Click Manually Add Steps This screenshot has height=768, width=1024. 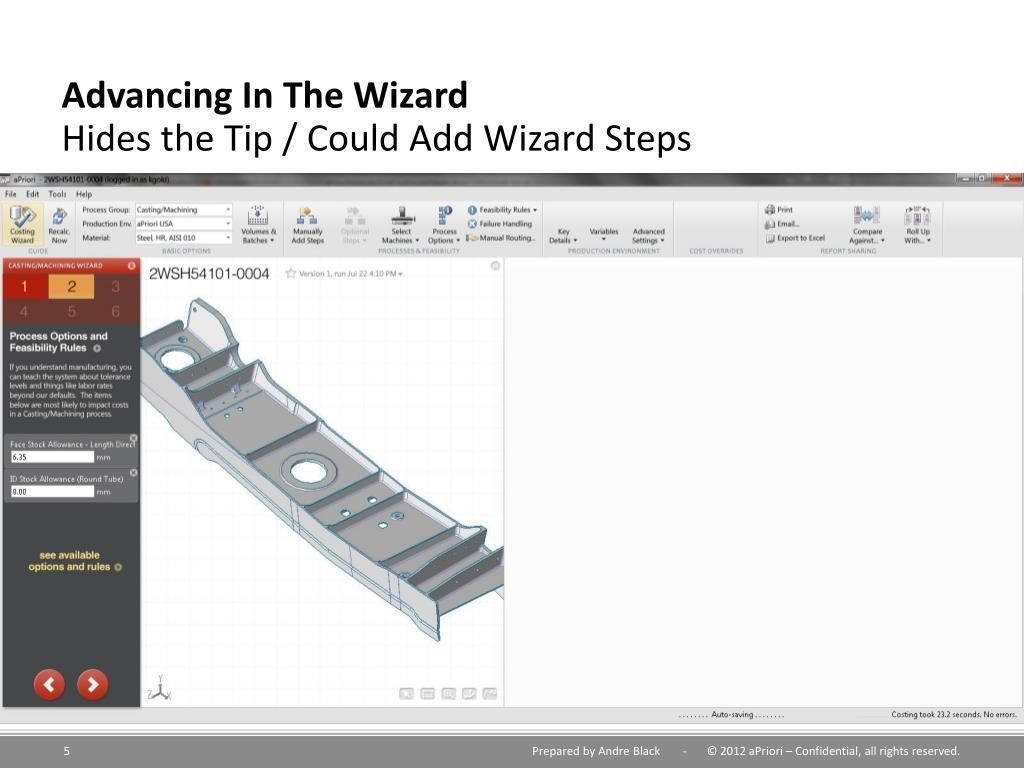tap(307, 225)
